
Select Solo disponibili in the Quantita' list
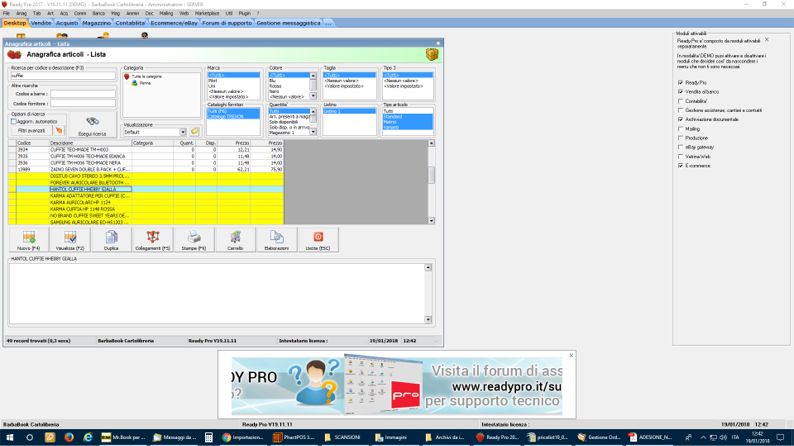(283, 122)
